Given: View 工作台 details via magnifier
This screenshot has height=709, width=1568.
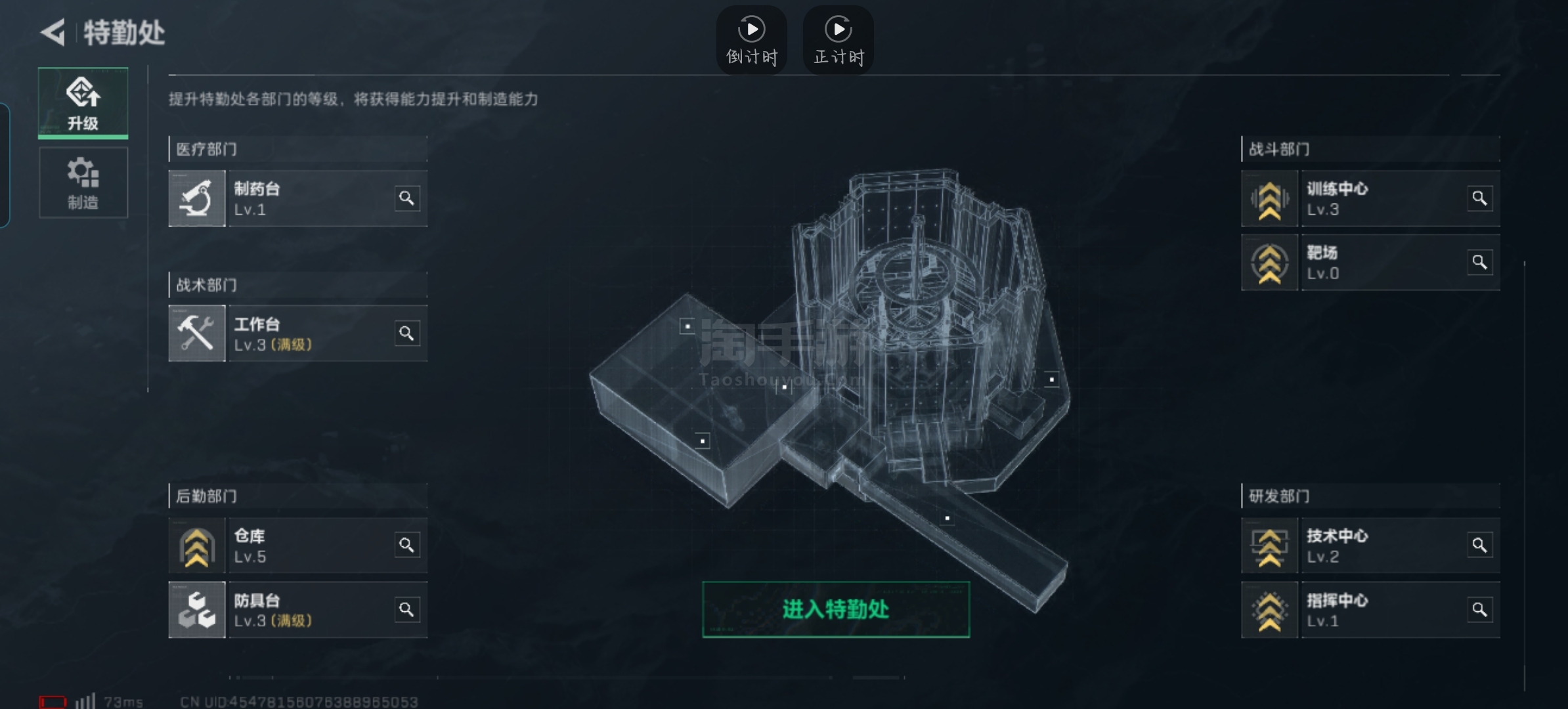Looking at the screenshot, I should 407,333.
